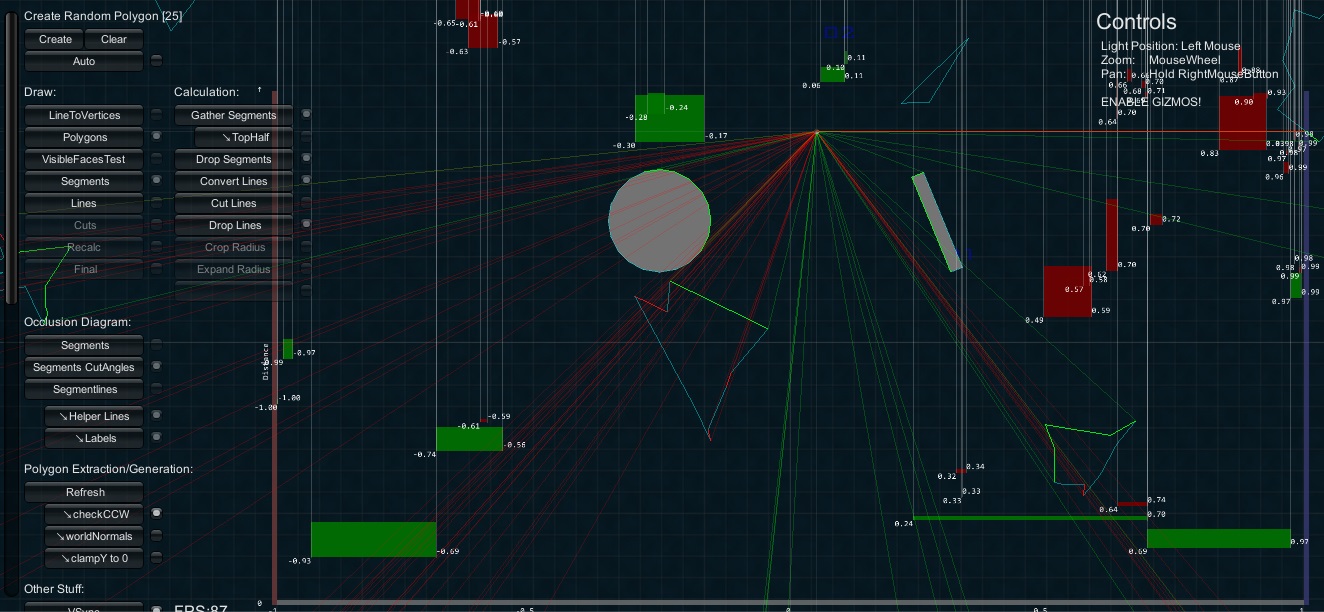This screenshot has height=612, width=1324.
Task: Click the checkCCW button
Action: (94, 515)
